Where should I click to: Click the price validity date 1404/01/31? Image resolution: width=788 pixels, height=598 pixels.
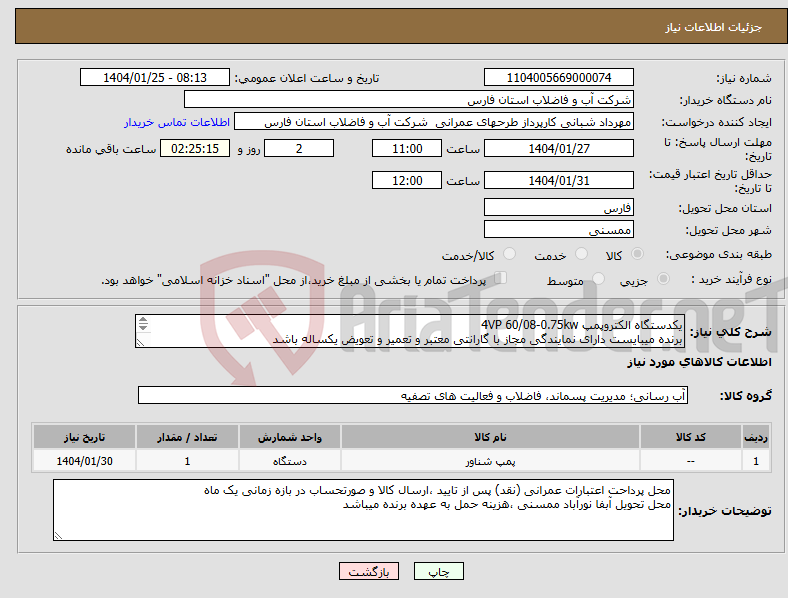coord(558,180)
